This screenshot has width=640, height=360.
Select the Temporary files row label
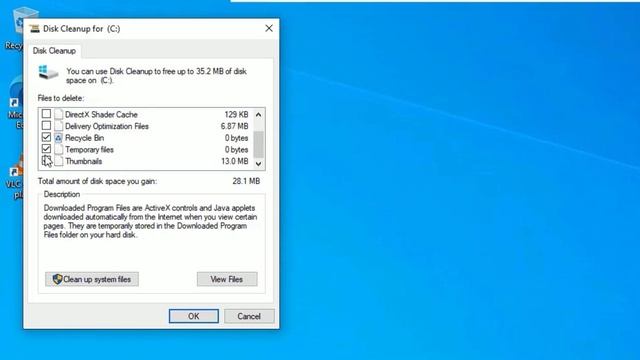coord(89,149)
